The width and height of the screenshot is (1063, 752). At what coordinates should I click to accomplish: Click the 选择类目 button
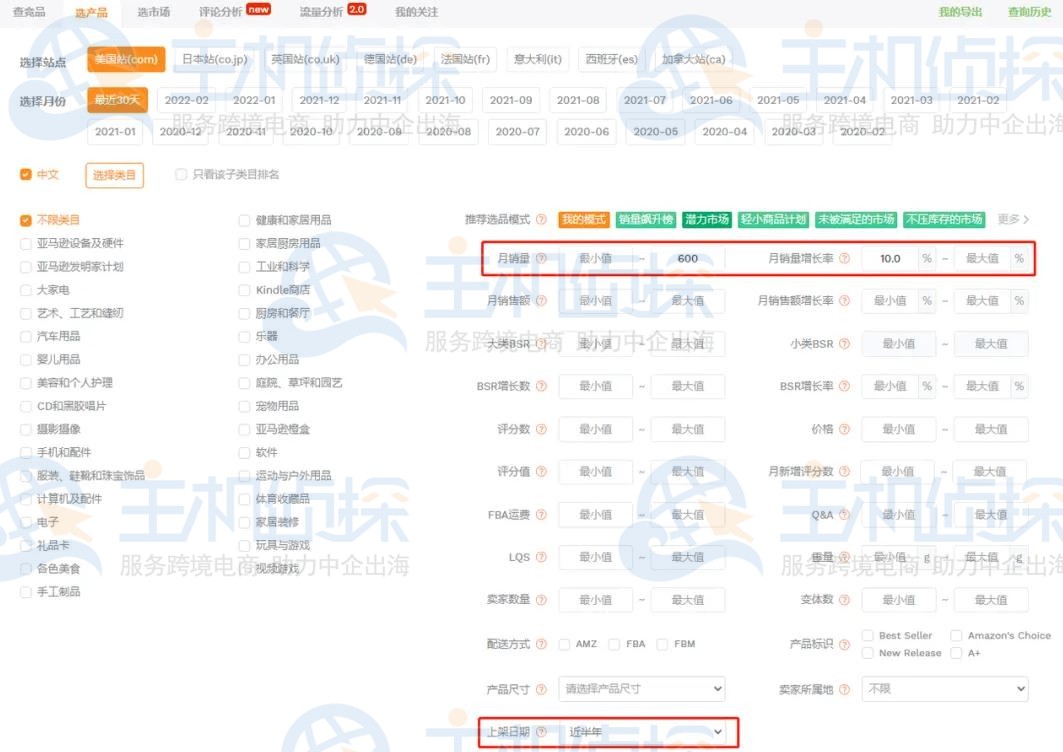[x=115, y=175]
